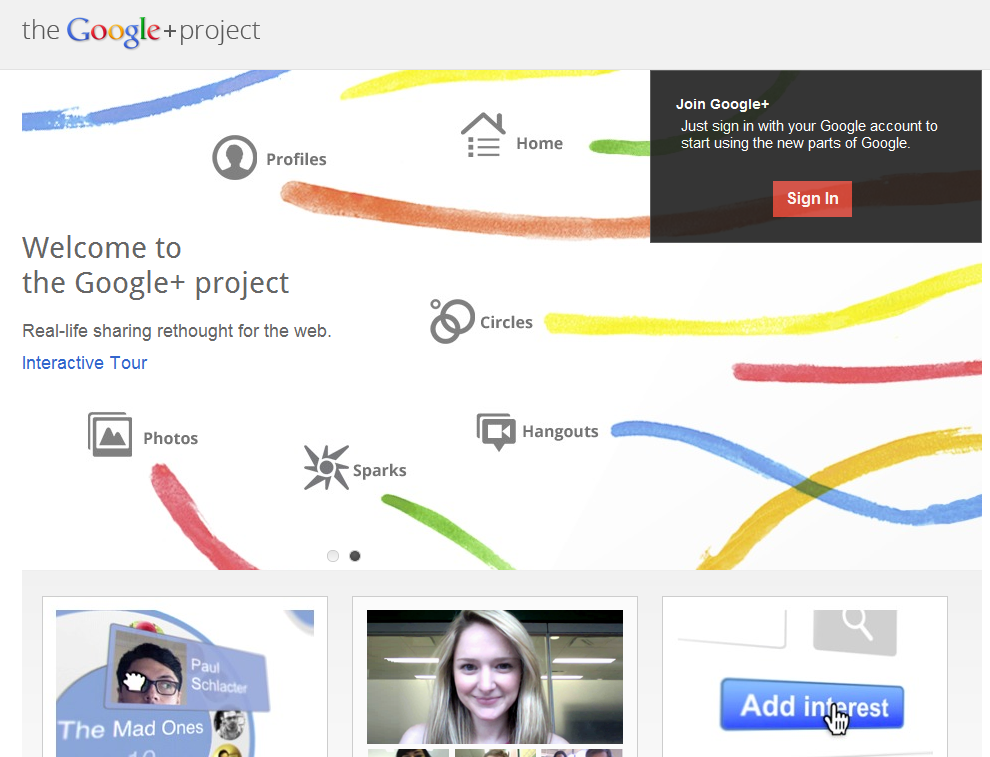The width and height of the screenshot is (990, 757).
Task: Follow the Interactive Tour link
Action: [x=85, y=362]
